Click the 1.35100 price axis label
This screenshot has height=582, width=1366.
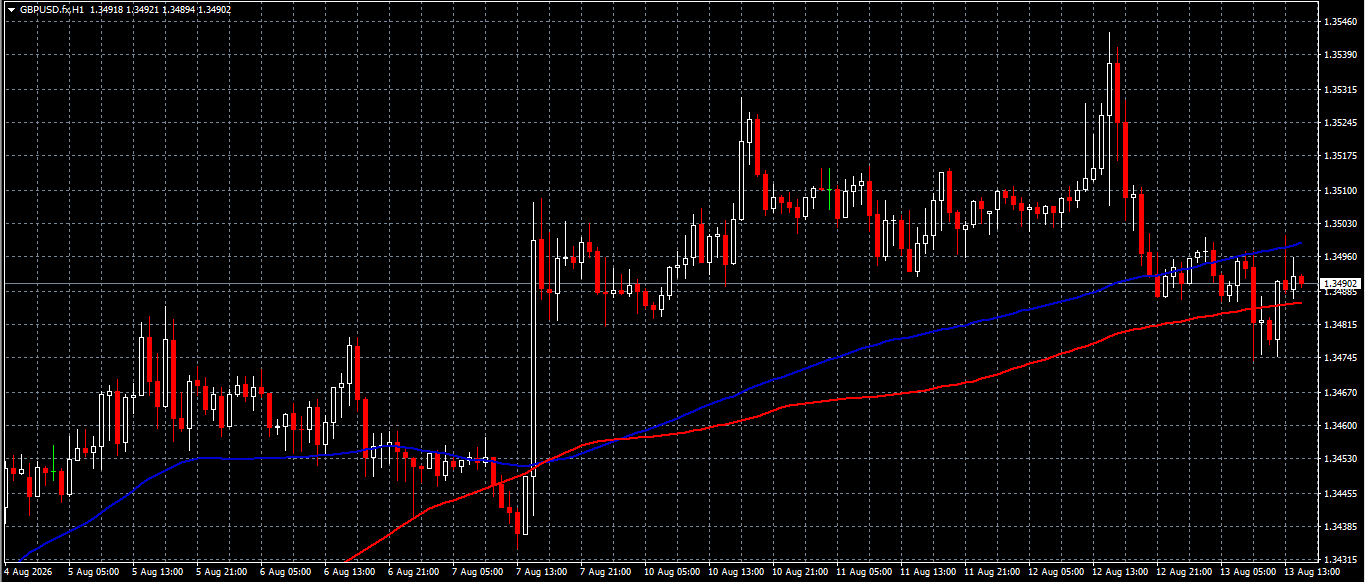click(x=1340, y=190)
